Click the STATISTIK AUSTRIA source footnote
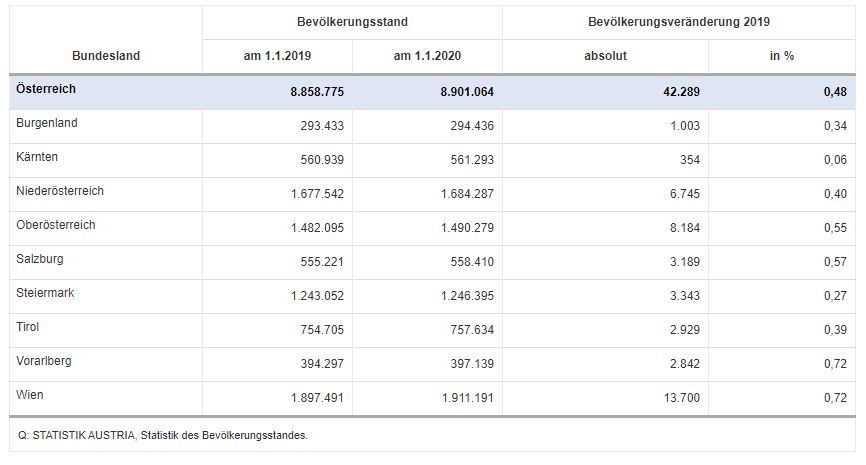This screenshot has height=465, width=866. (x=162, y=435)
